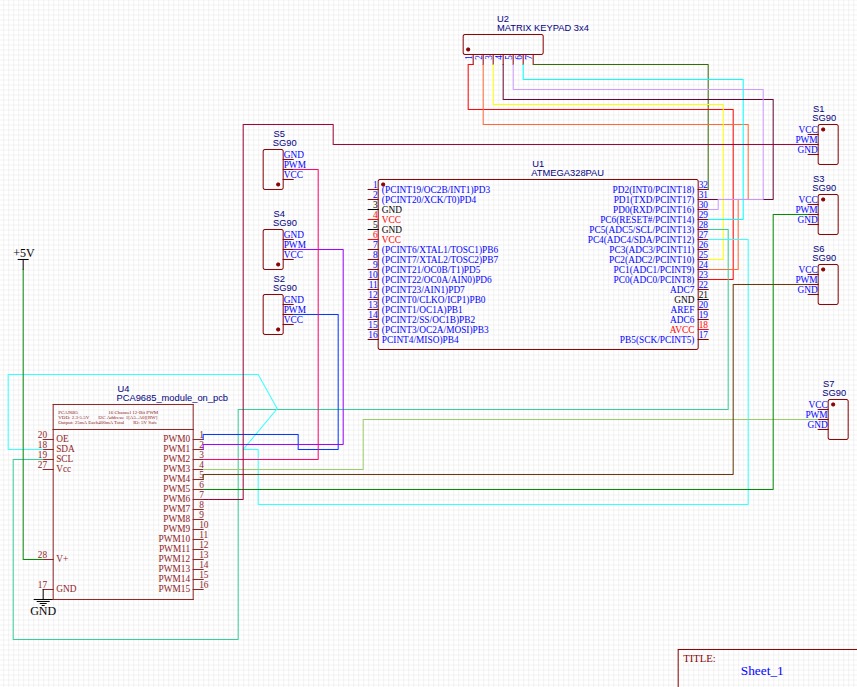This screenshot has height=687, width=857.
Task: Click the PWM pin label of S1
Action: coord(807,139)
